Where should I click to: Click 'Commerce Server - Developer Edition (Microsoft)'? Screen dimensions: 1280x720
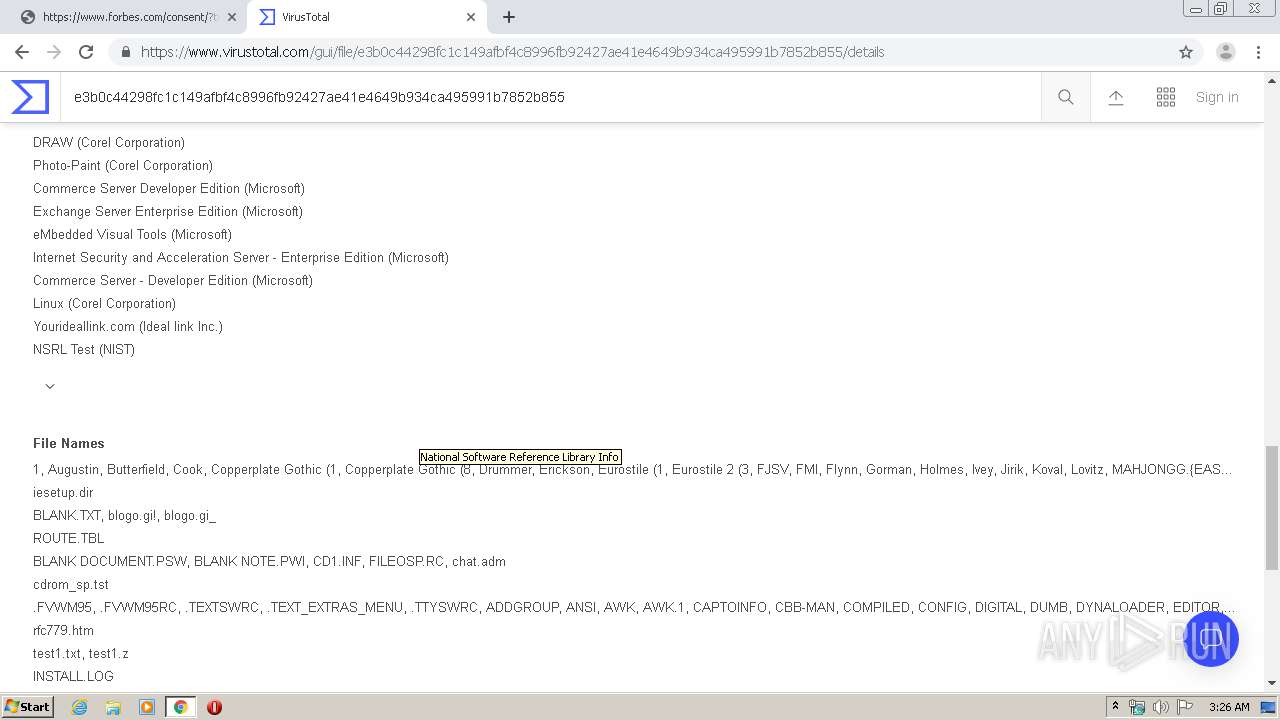173,280
